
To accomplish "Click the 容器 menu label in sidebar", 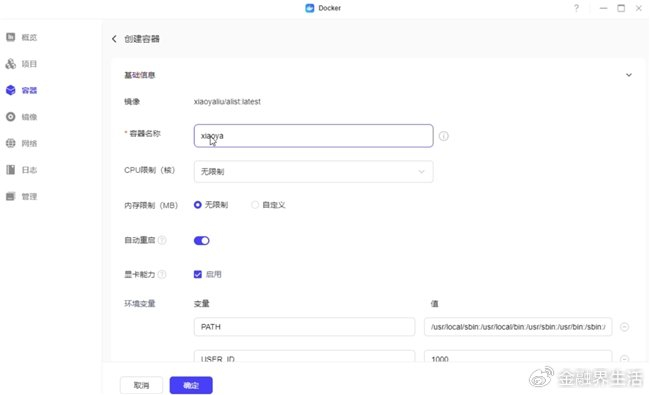I will (x=29, y=90).
